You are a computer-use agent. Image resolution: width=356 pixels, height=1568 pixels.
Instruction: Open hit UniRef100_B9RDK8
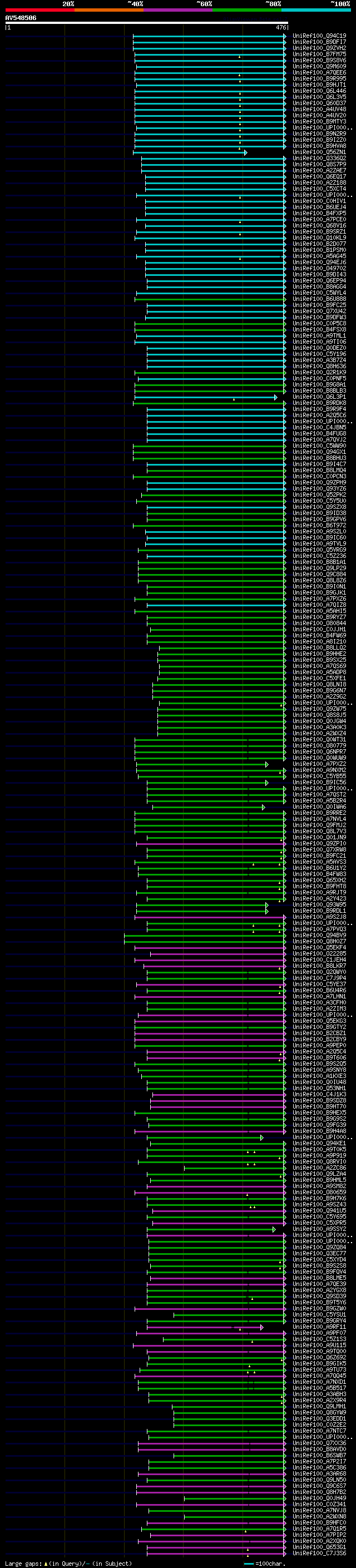(x=319, y=403)
